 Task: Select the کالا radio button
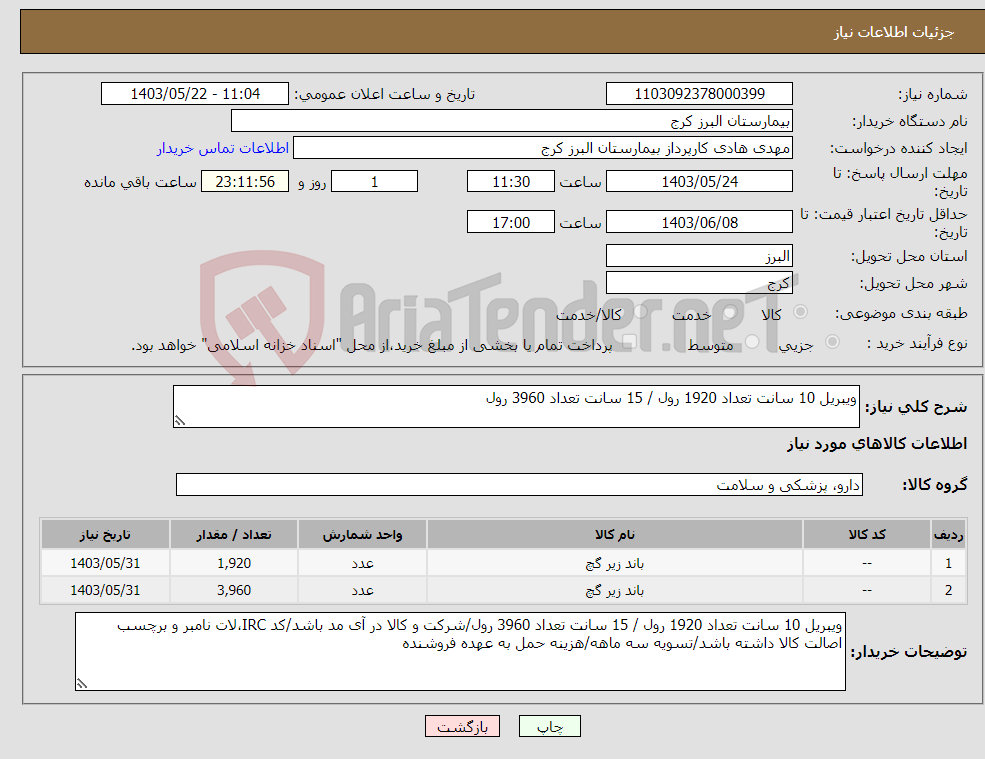[800, 312]
